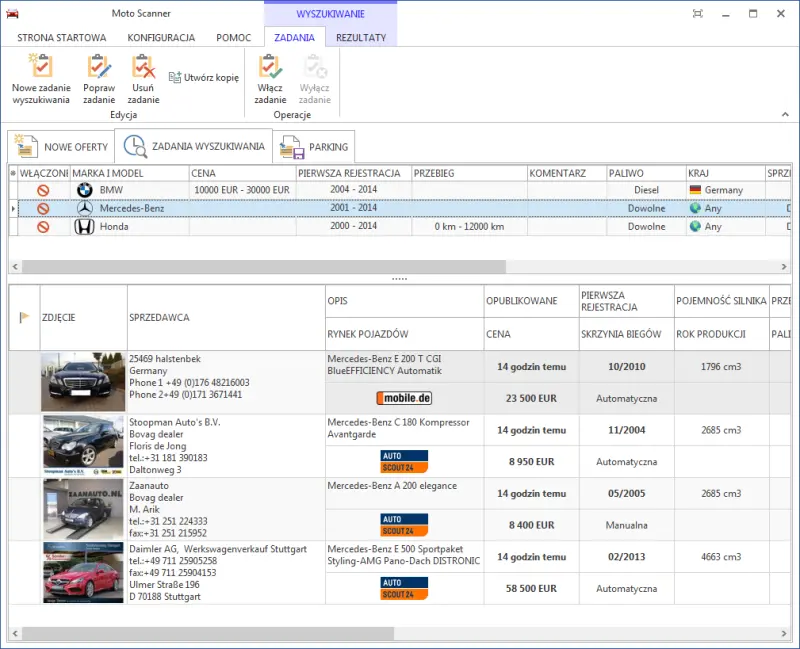This screenshot has height=649, width=800.
Task: Click the BMW logo icon
Action: pyautogui.click(x=85, y=190)
